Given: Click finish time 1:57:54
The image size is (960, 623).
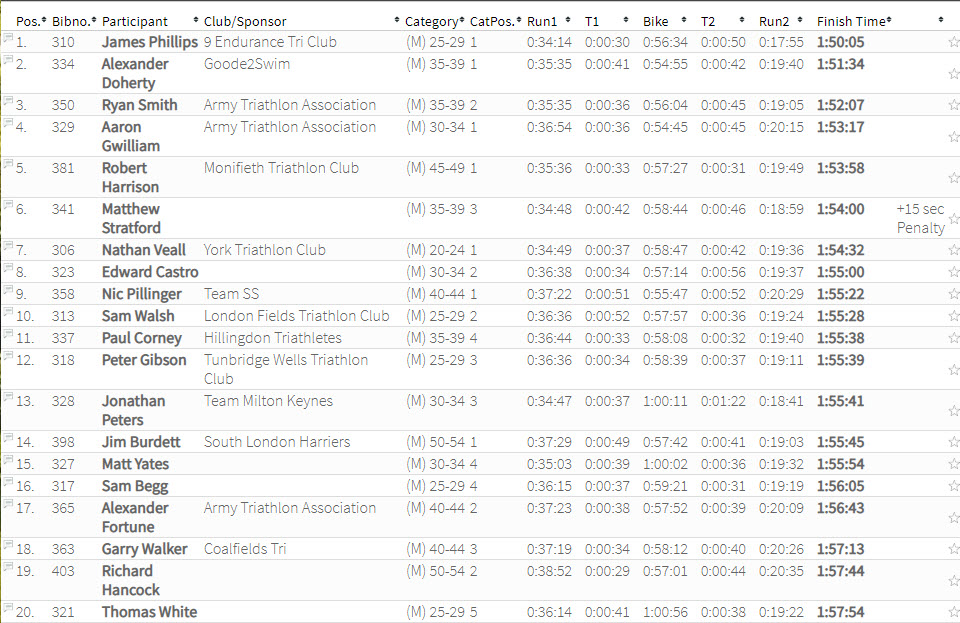Looking at the screenshot, I should [x=841, y=612].
